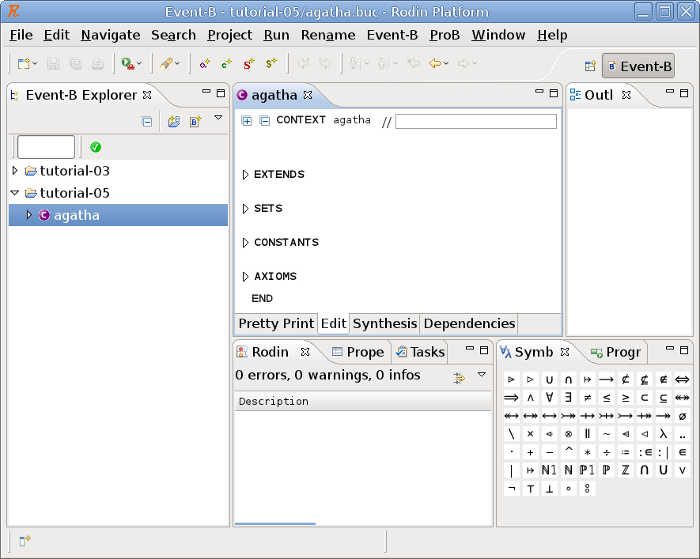
Task: Collapse the tutorial-05 project
Action: pyautogui.click(x=15, y=192)
